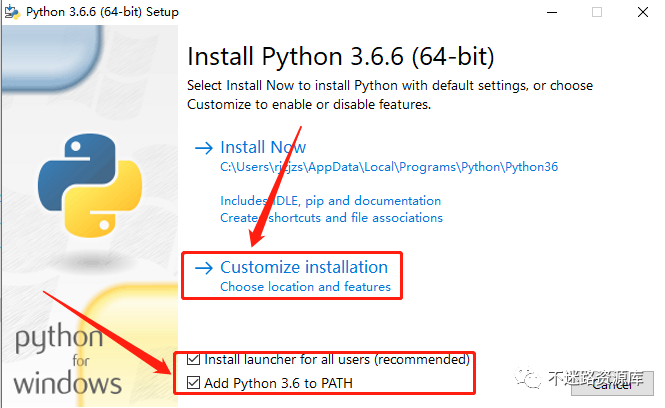Click the arrow icon beside Install Now
Image resolution: width=665 pixels, height=408 pixels.
pos(204,148)
